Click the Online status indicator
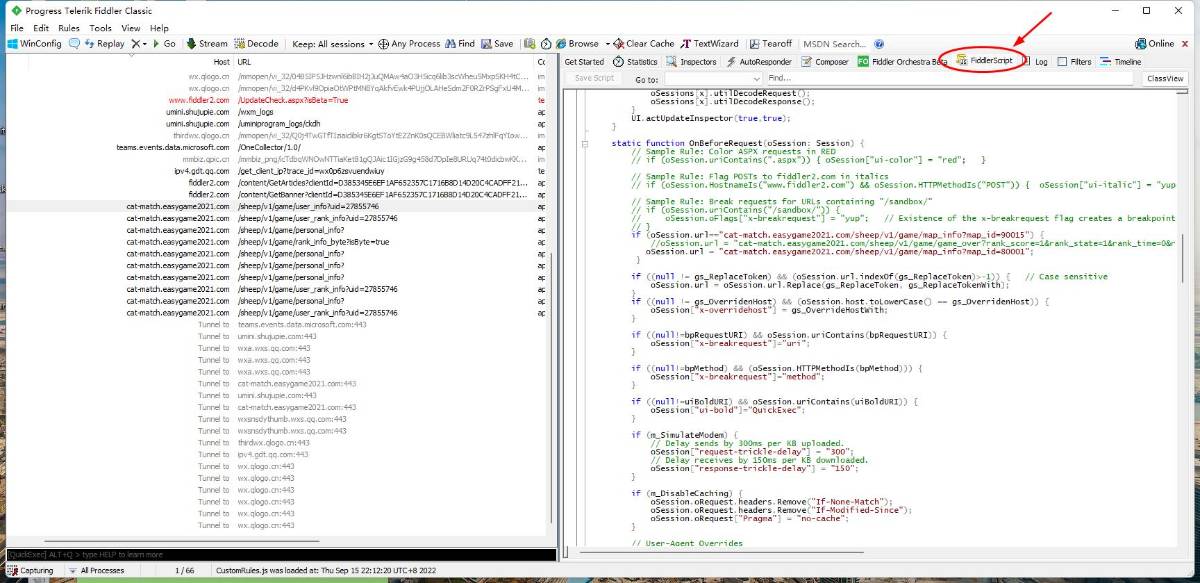The image size is (1200, 583). [1155, 44]
